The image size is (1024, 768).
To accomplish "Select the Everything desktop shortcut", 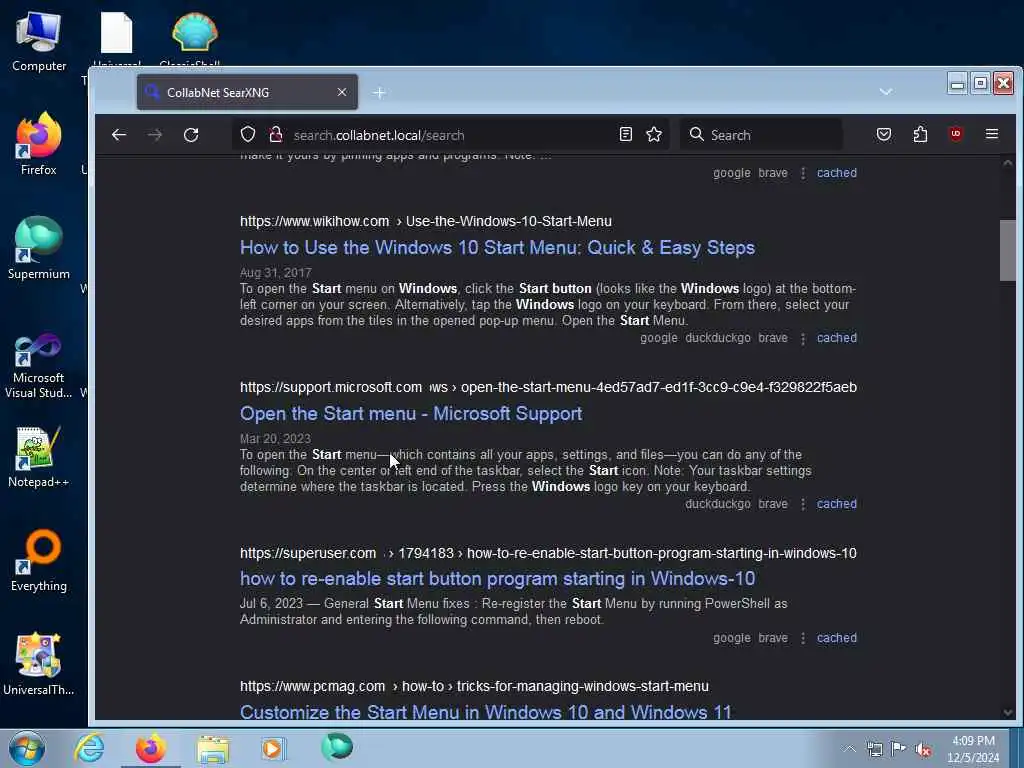I will tap(39, 560).
